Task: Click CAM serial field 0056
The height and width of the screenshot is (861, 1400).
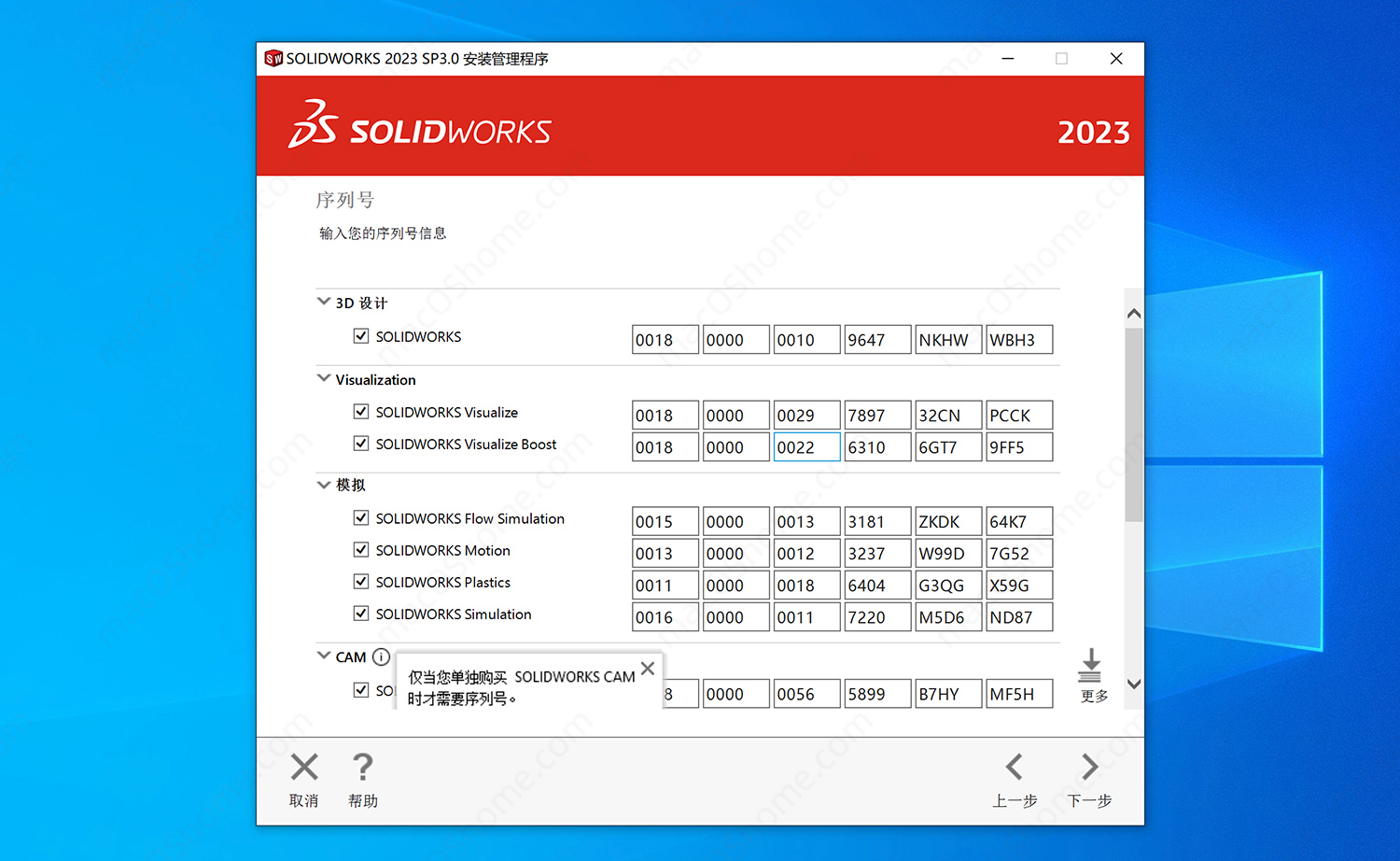Action: [x=806, y=693]
